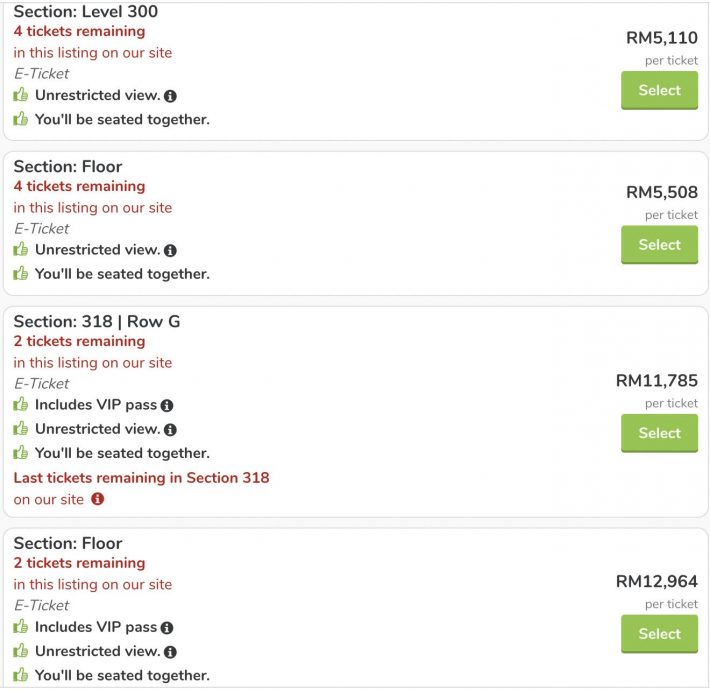The height and width of the screenshot is (690, 710).
Task: Click the 'Section: 318 | Row G' heading
Action: (97, 321)
